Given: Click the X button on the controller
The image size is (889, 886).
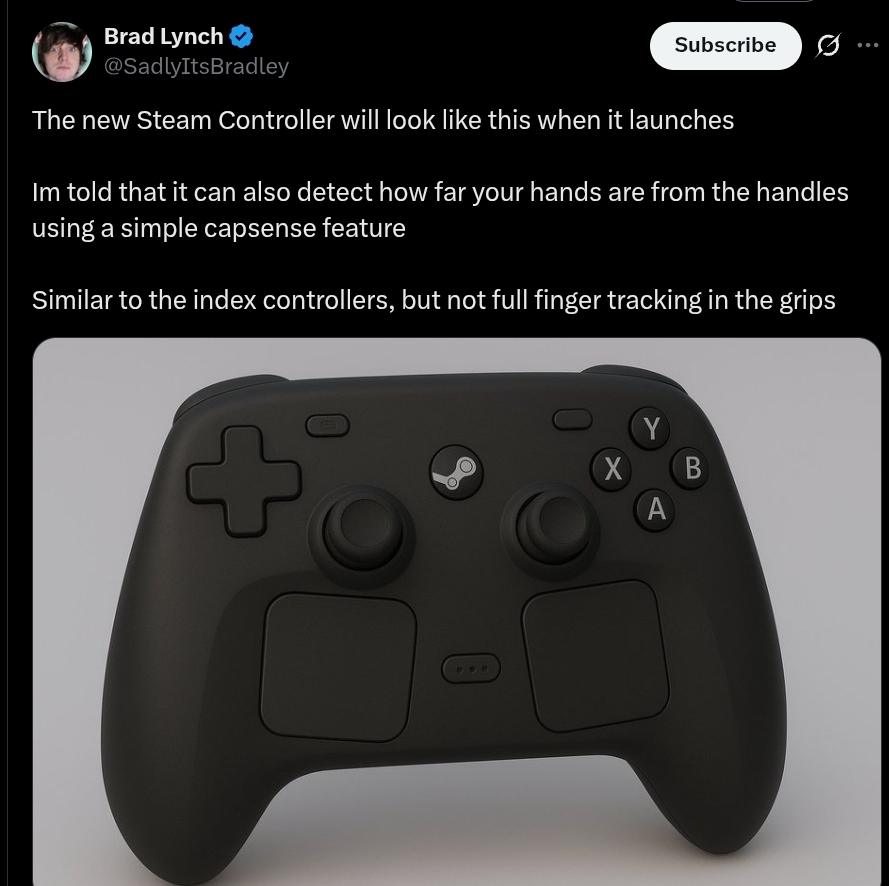Looking at the screenshot, I should (612, 469).
